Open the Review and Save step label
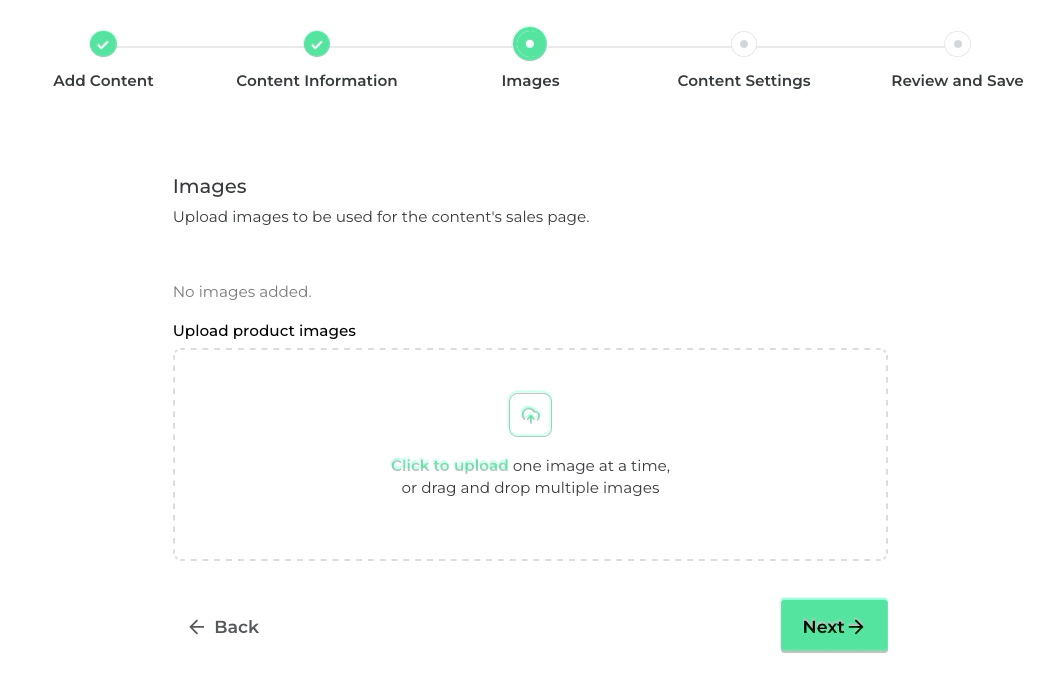This screenshot has height=683, width=1050. pos(957,81)
